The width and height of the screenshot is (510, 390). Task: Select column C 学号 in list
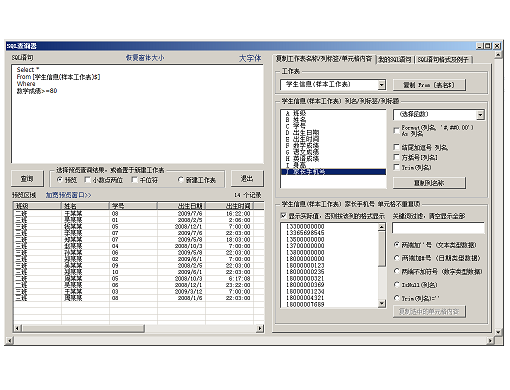click(333, 126)
